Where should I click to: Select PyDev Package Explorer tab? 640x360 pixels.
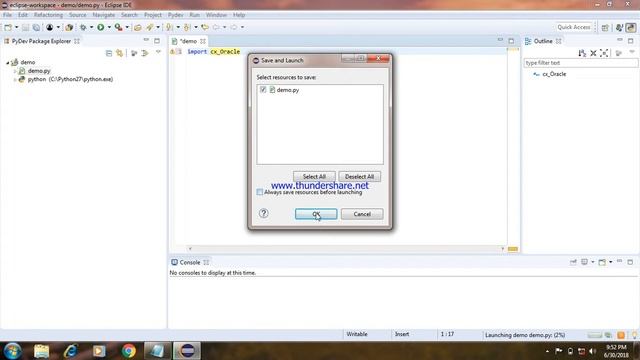41,41
